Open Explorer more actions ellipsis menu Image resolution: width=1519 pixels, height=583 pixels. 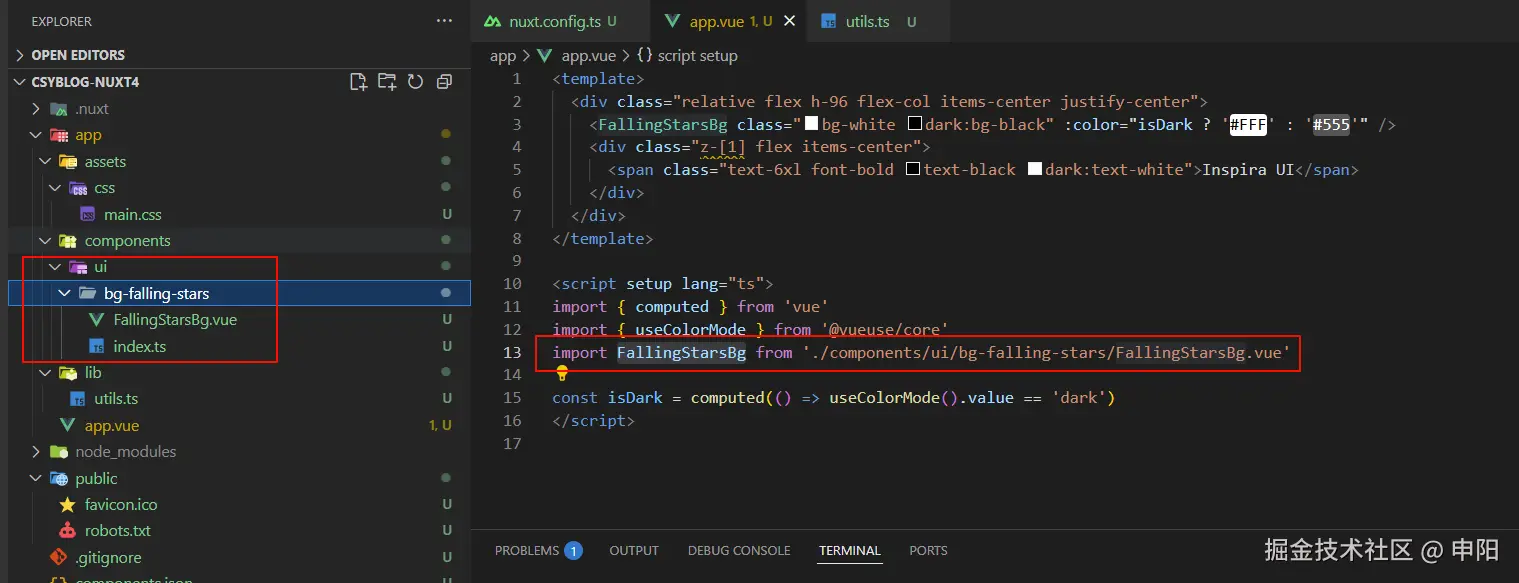444,21
